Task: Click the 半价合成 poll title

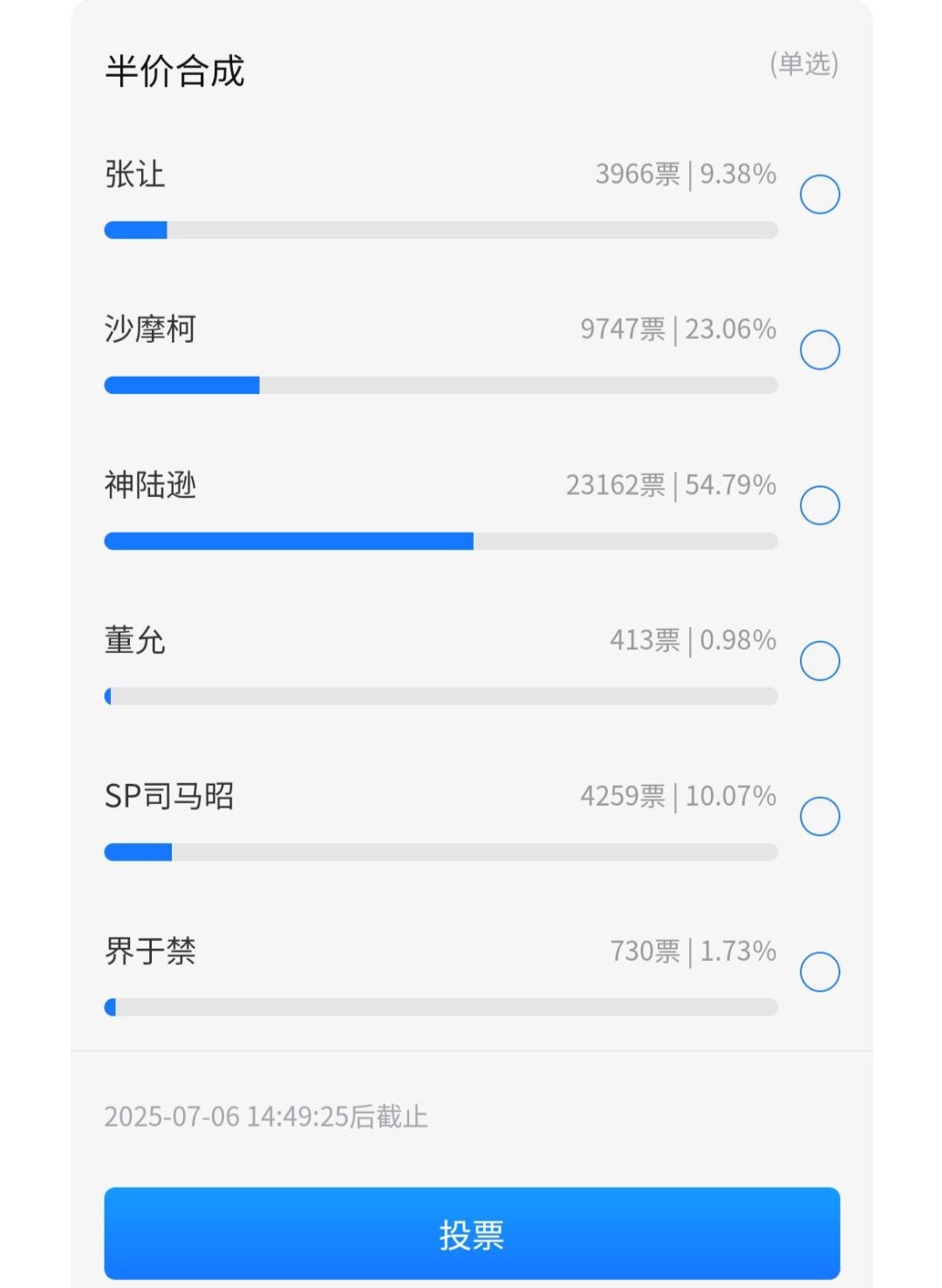Action: click(174, 71)
